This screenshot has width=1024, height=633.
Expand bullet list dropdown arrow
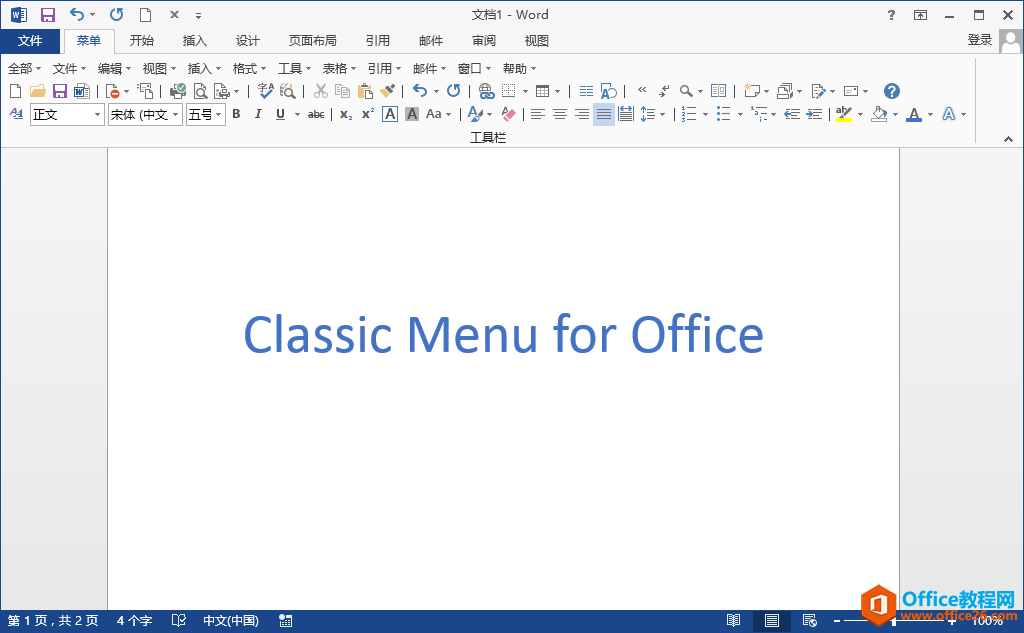point(741,114)
